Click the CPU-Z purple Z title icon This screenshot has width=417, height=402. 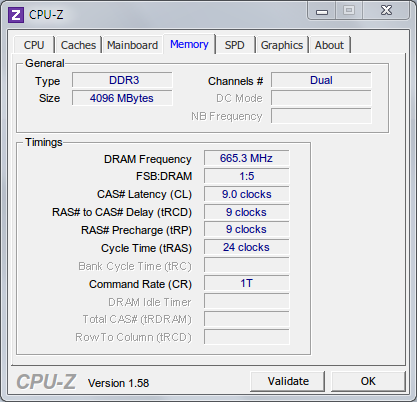pos(16,15)
